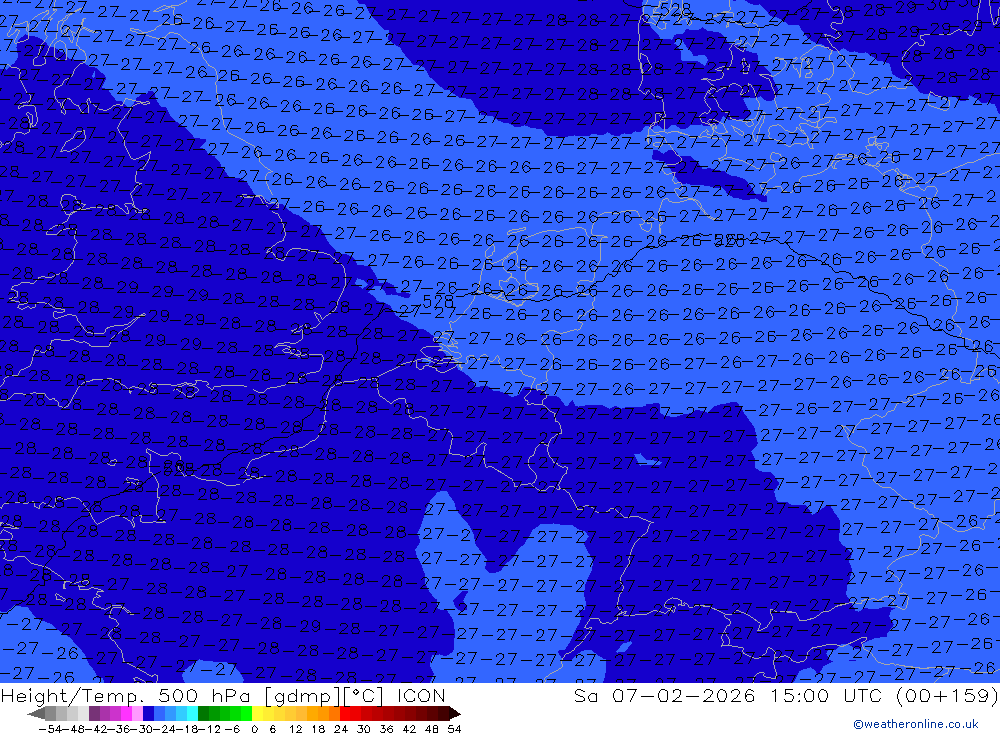Click the '0' legend scale value
This screenshot has width=1000, height=733.
click(254, 729)
